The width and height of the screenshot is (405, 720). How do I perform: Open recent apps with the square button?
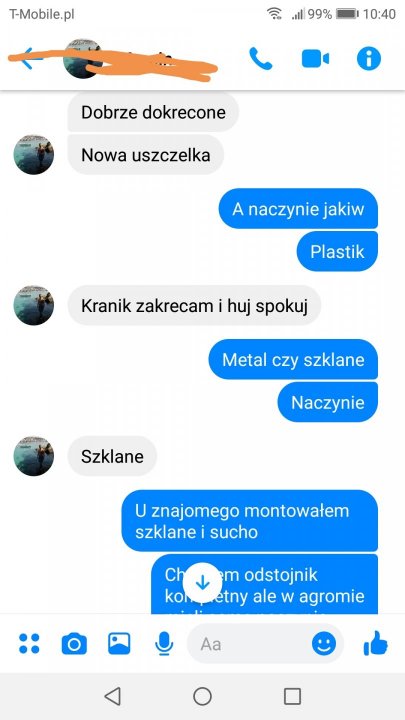point(292,696)
